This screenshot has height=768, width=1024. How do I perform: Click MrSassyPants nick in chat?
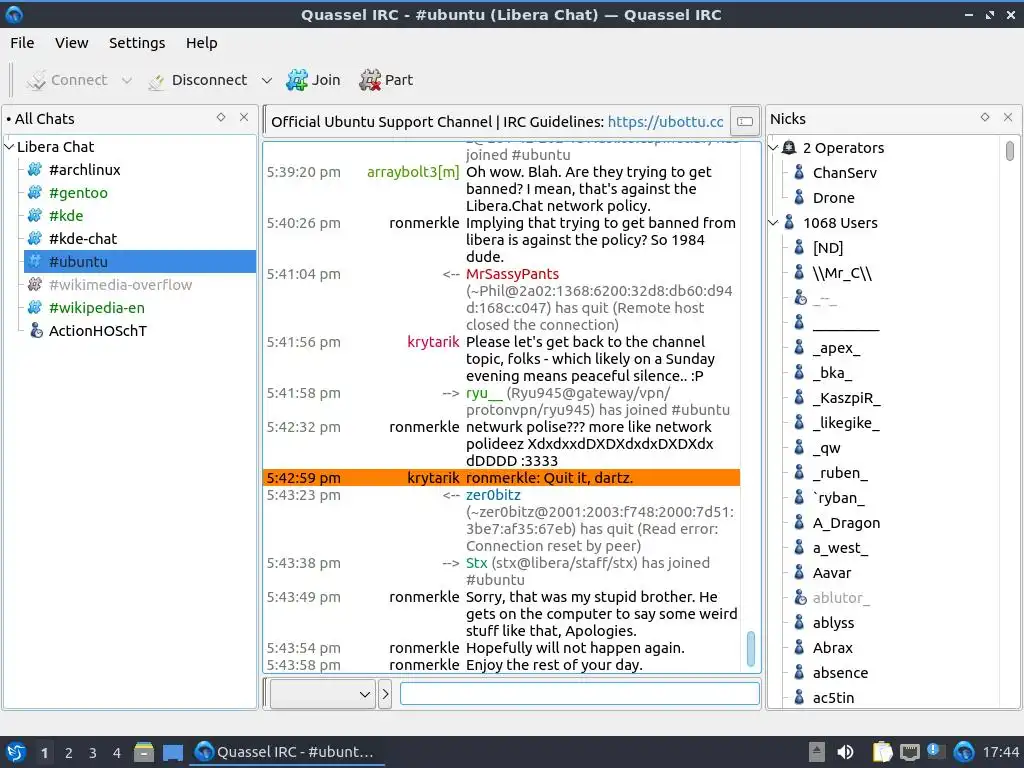(x=512, y=274)
